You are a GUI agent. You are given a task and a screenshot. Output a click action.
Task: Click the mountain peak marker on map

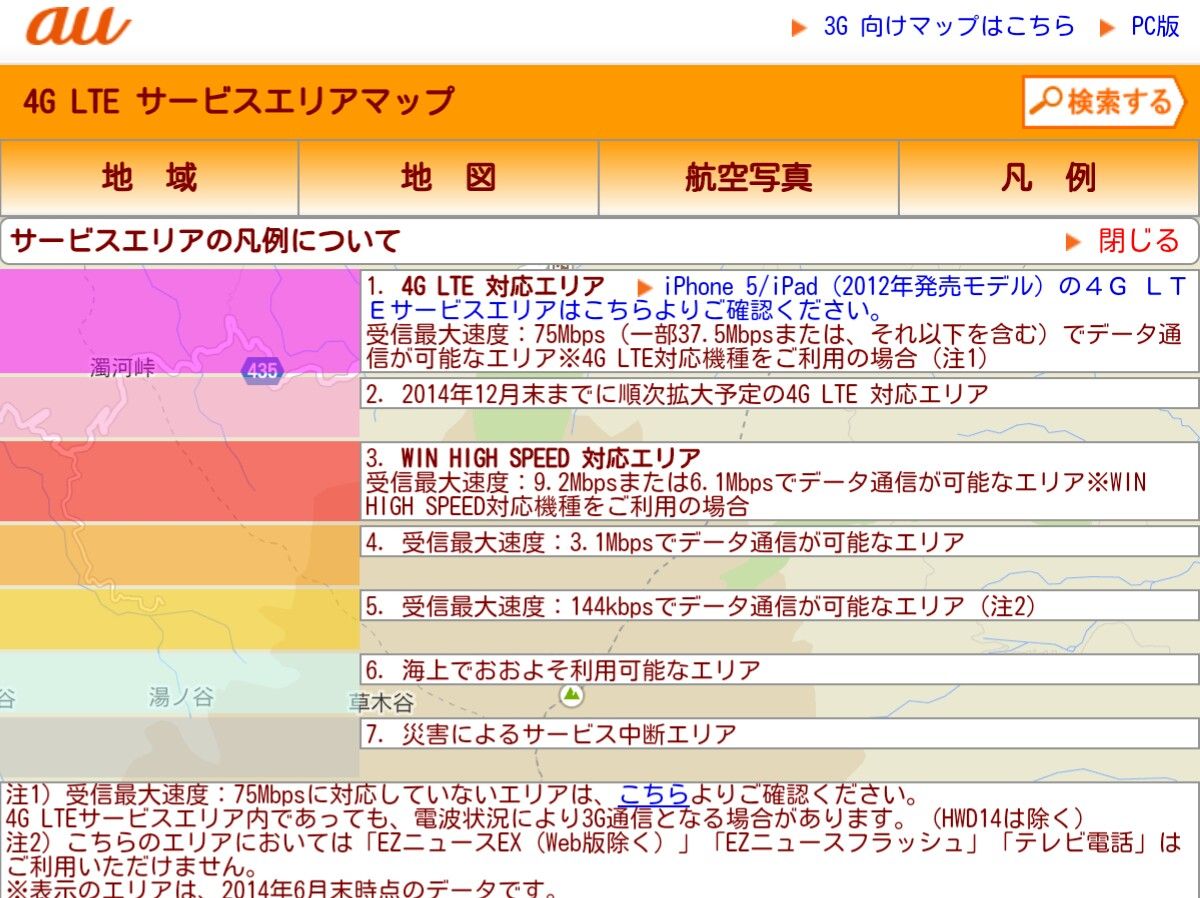pyautogui.click(x=571, y=693)
